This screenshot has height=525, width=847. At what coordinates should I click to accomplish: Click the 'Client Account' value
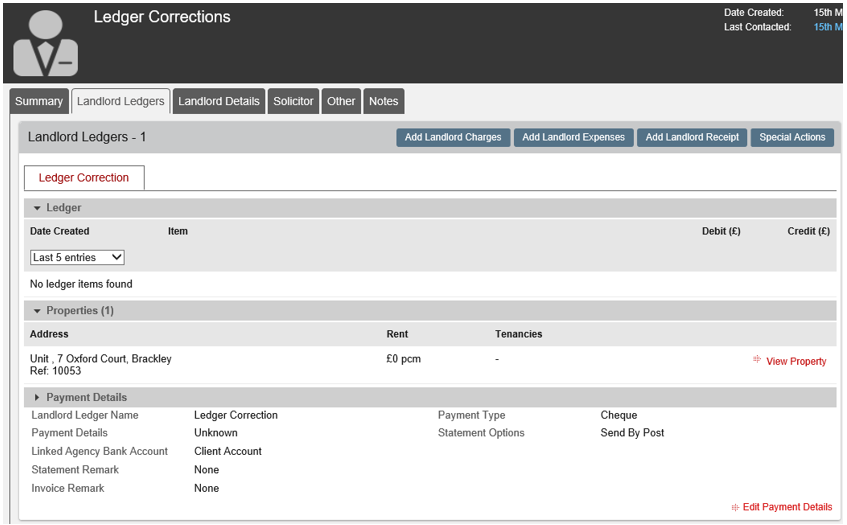point(228,451)
